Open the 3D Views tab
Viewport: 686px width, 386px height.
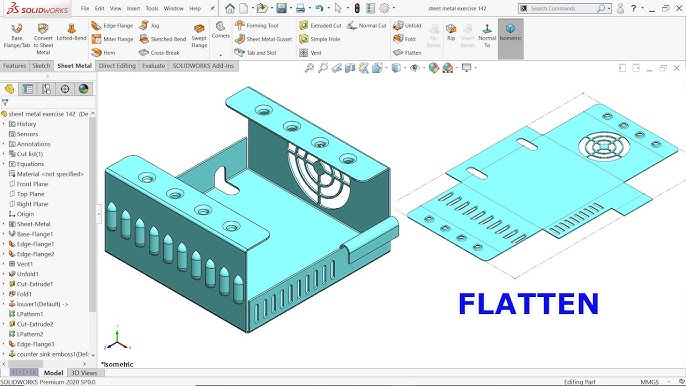84,373
